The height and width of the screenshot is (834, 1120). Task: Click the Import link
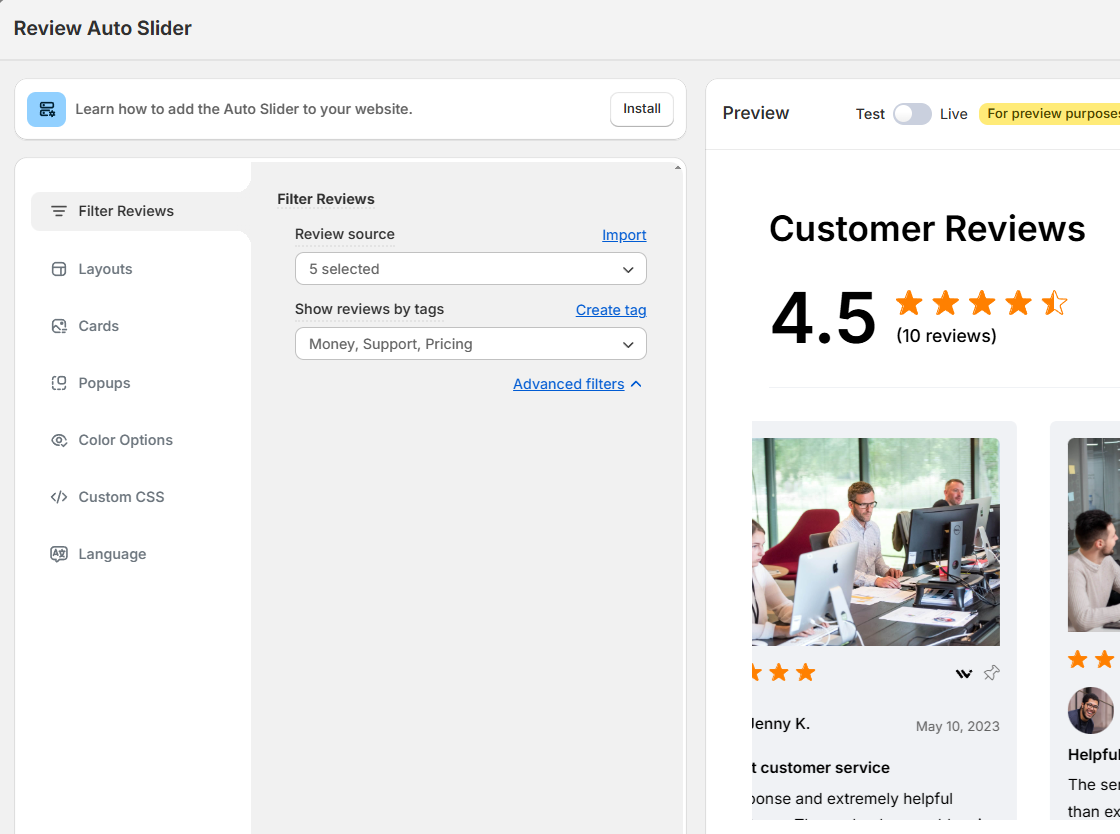(624, 235)
